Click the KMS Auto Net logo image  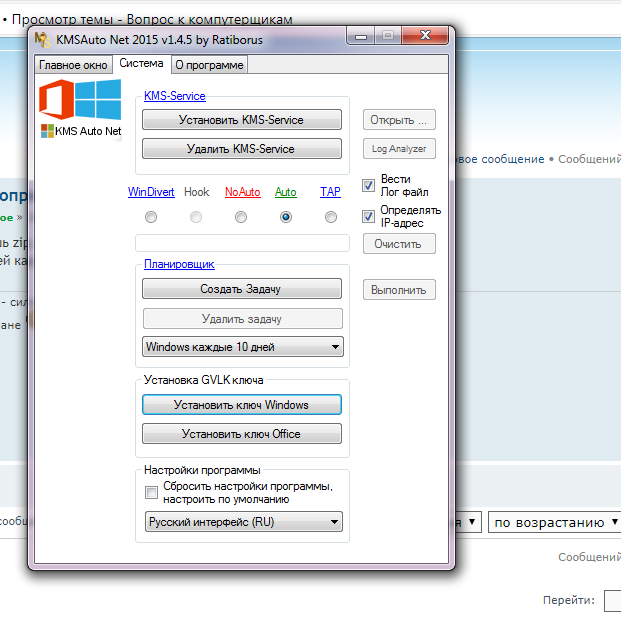click(80, 109)
